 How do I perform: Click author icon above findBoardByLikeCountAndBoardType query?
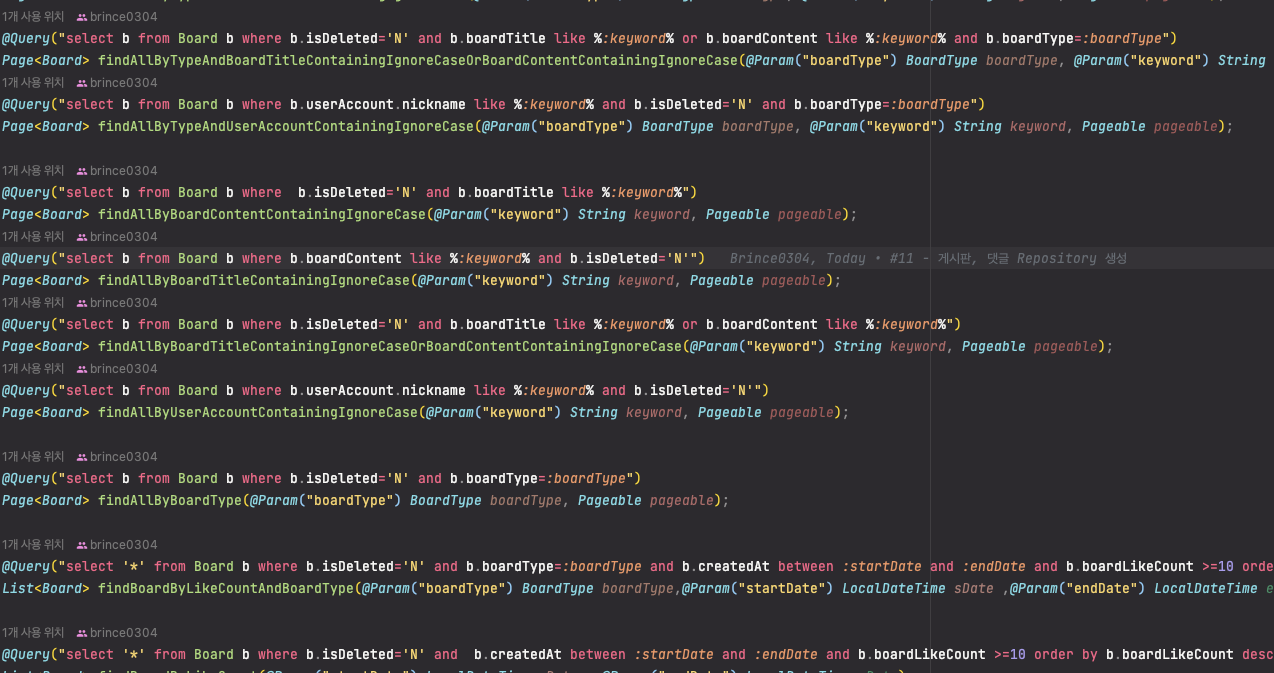click(x=82, y=545)
